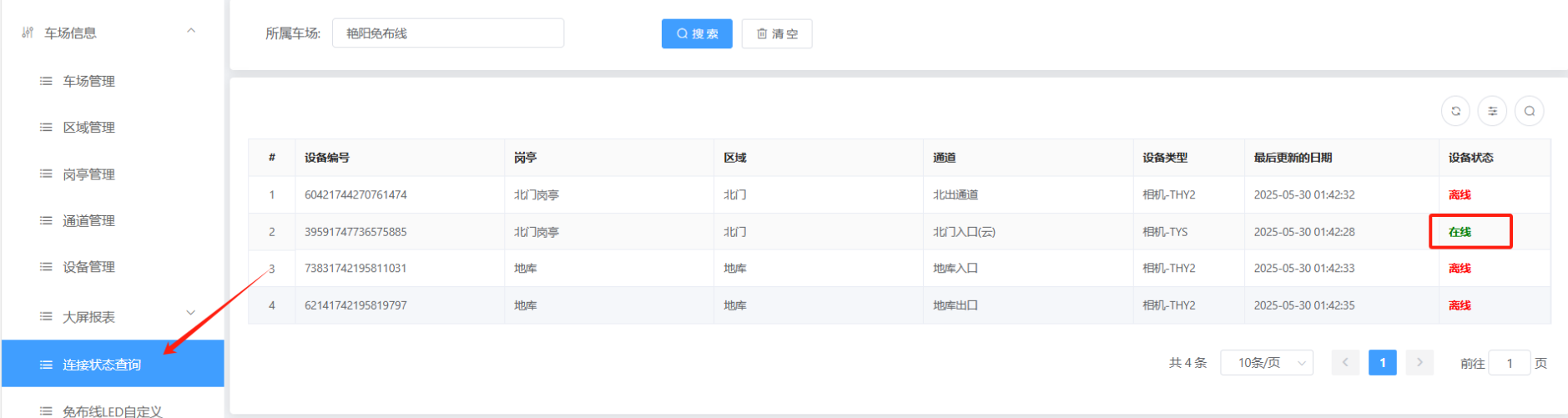Click list icon beside 区域管理
Viewport: 1568px width, 418px height.
pyautogui.click(x=46, y=127)
